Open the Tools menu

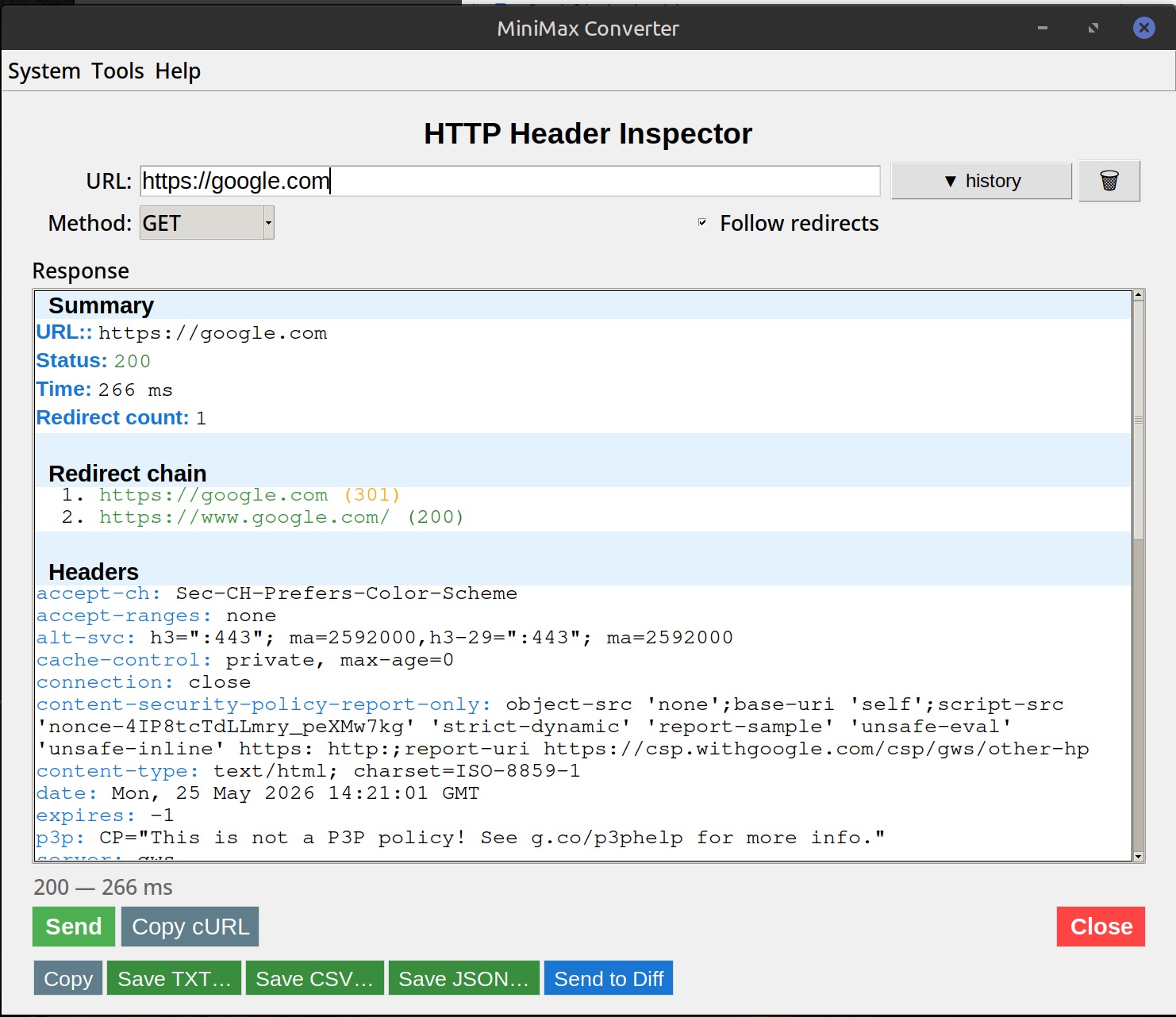(117, 71)
